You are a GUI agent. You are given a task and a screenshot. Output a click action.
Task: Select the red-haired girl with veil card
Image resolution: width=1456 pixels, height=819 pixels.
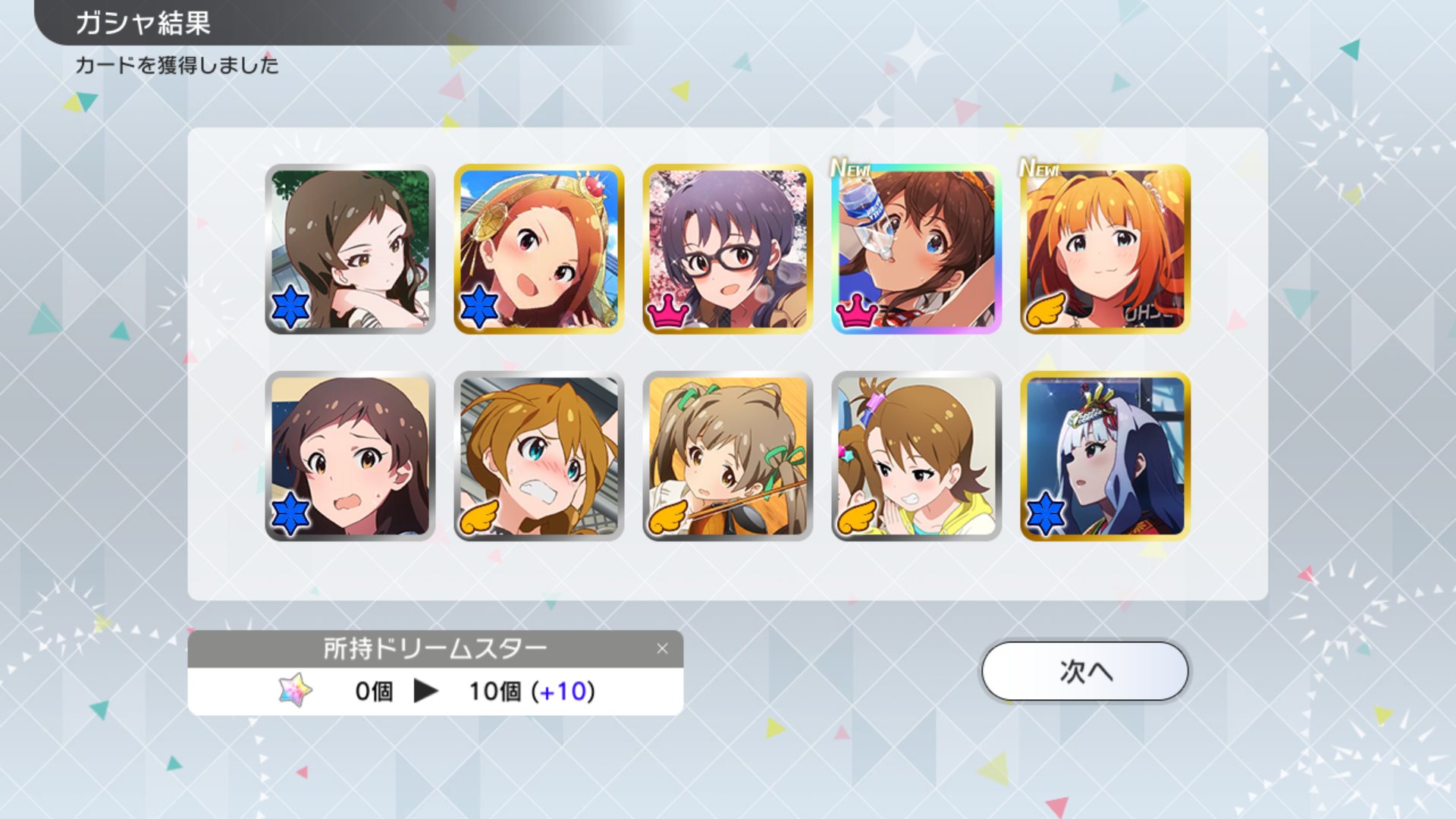pos(539,249)
